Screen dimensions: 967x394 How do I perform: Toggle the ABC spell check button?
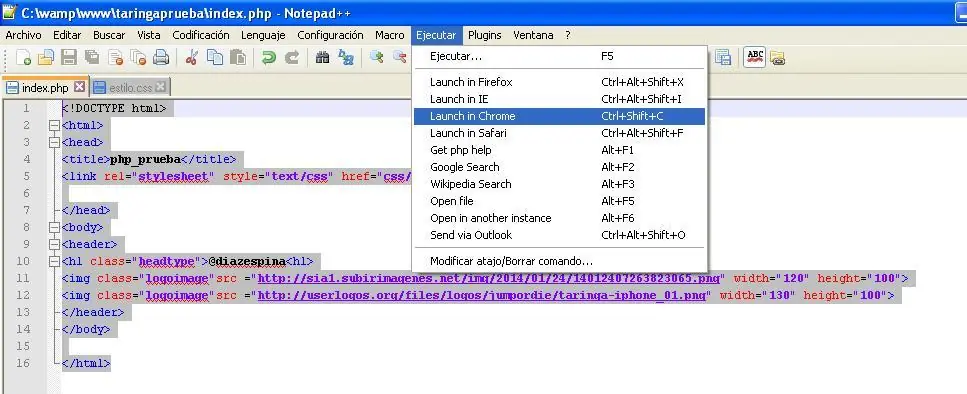point(755,58)
